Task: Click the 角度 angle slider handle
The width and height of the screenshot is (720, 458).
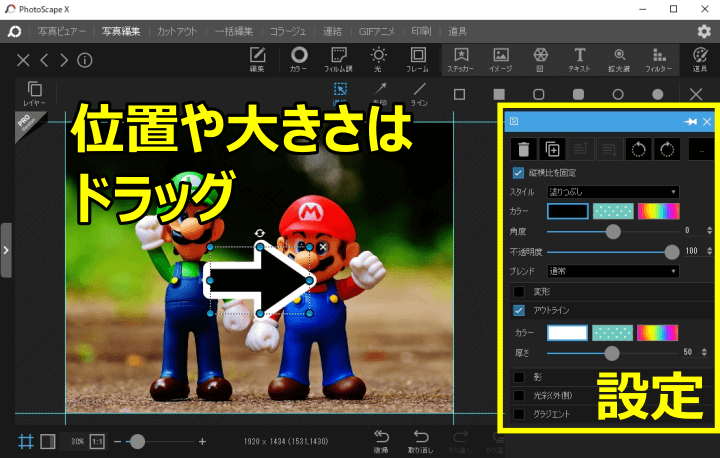Action: click(613, 232)
